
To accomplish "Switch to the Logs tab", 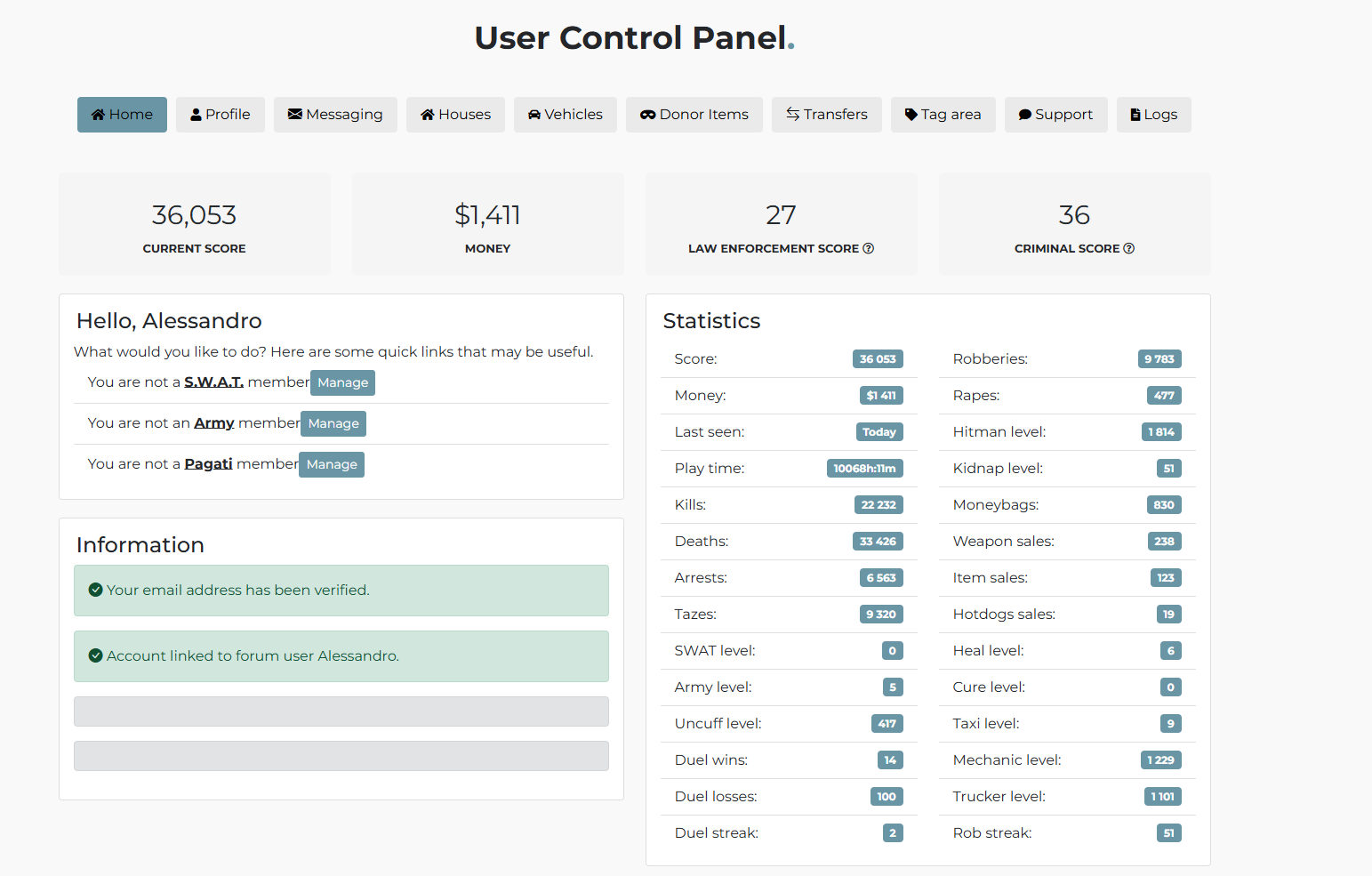I will coord(1154,115).
